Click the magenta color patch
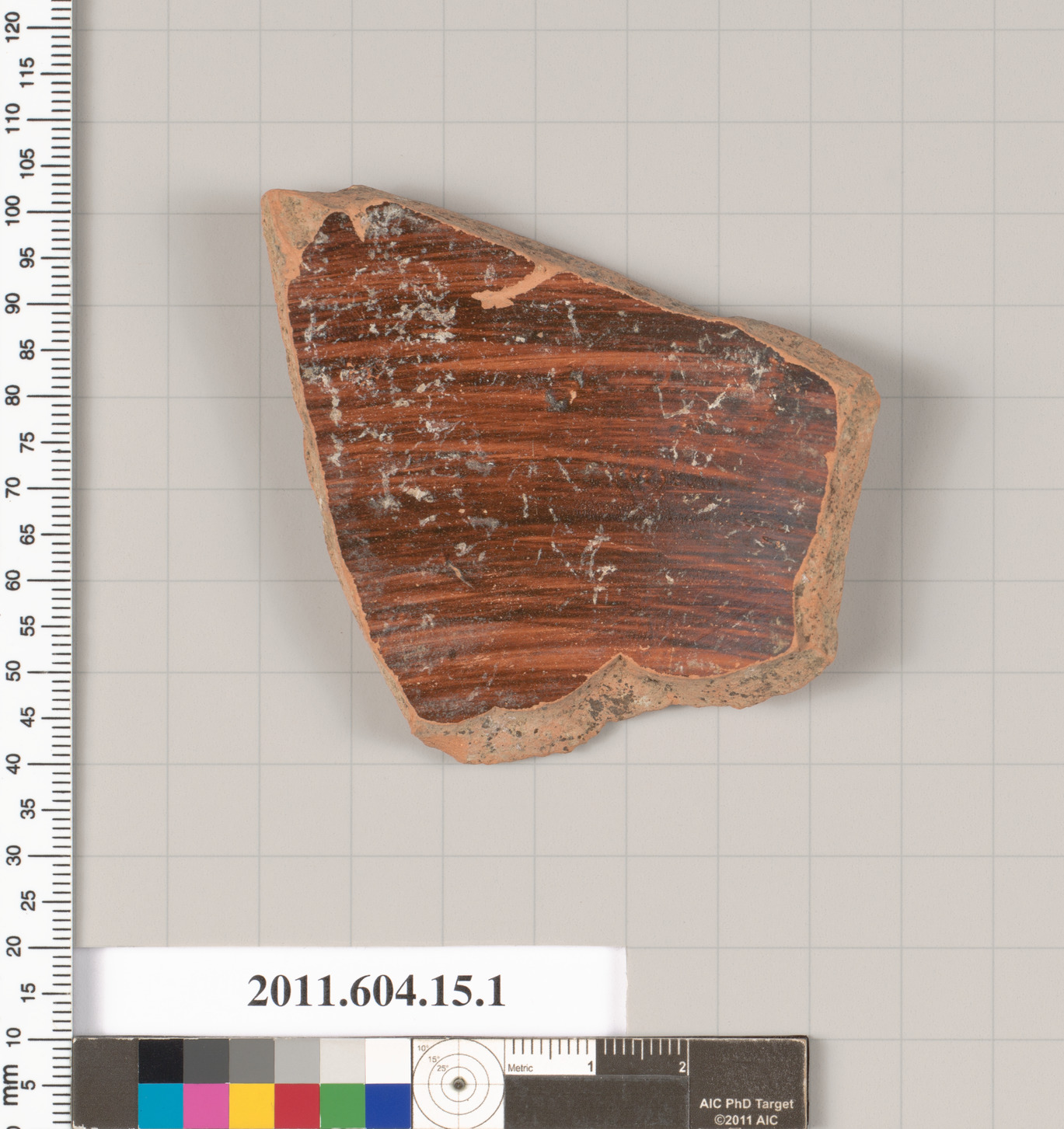The width and height of the screenshot is (1064, 1129). [206, 1106]
